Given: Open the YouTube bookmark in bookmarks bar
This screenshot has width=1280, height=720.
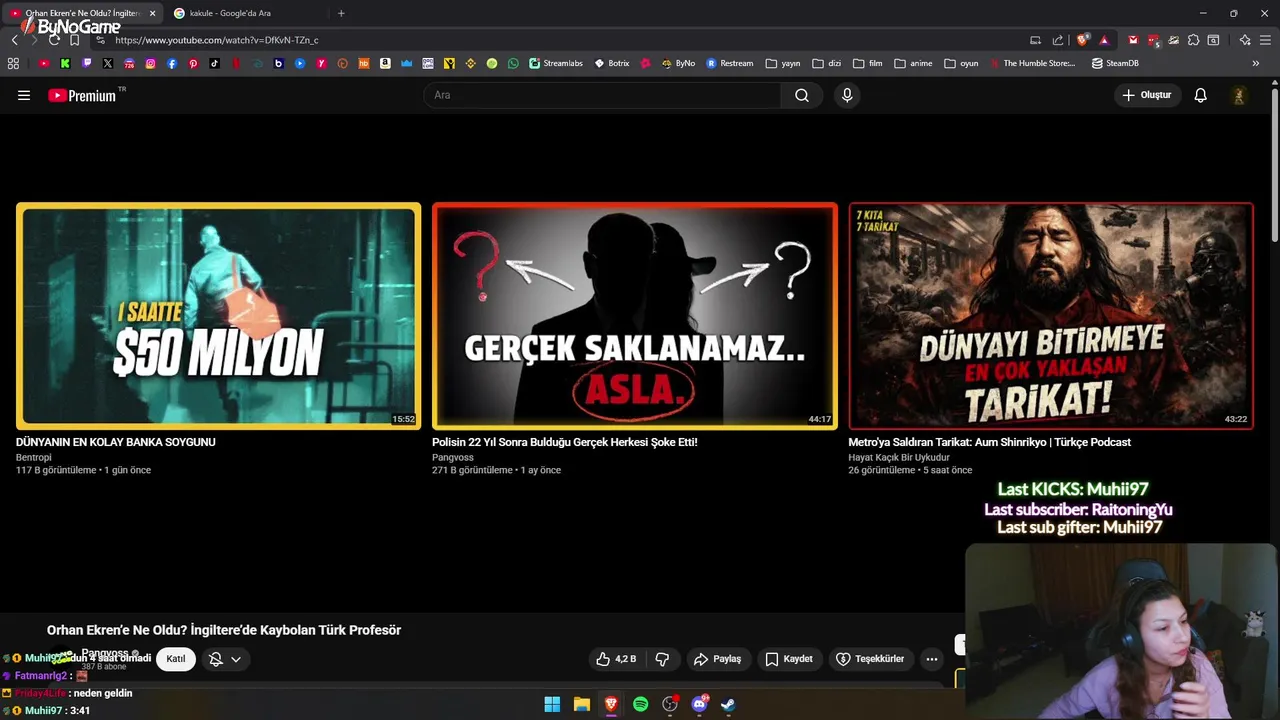Looking at the screenshot, I should click(x=44, y=63).
